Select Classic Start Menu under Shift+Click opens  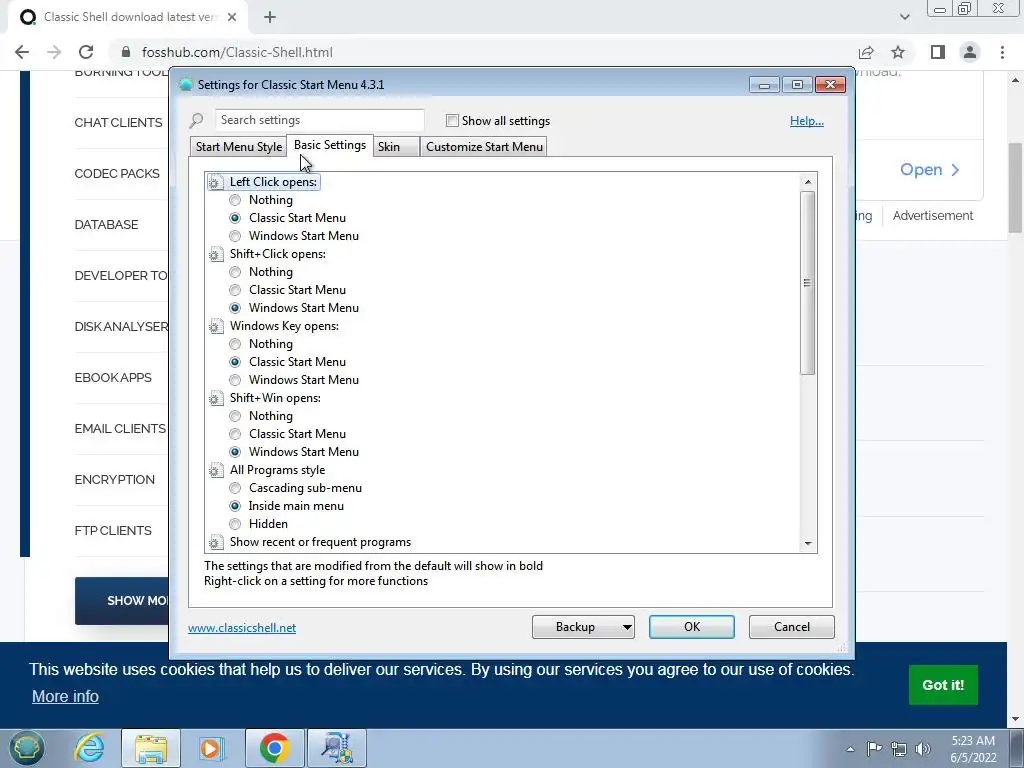(x=235, y=291)
